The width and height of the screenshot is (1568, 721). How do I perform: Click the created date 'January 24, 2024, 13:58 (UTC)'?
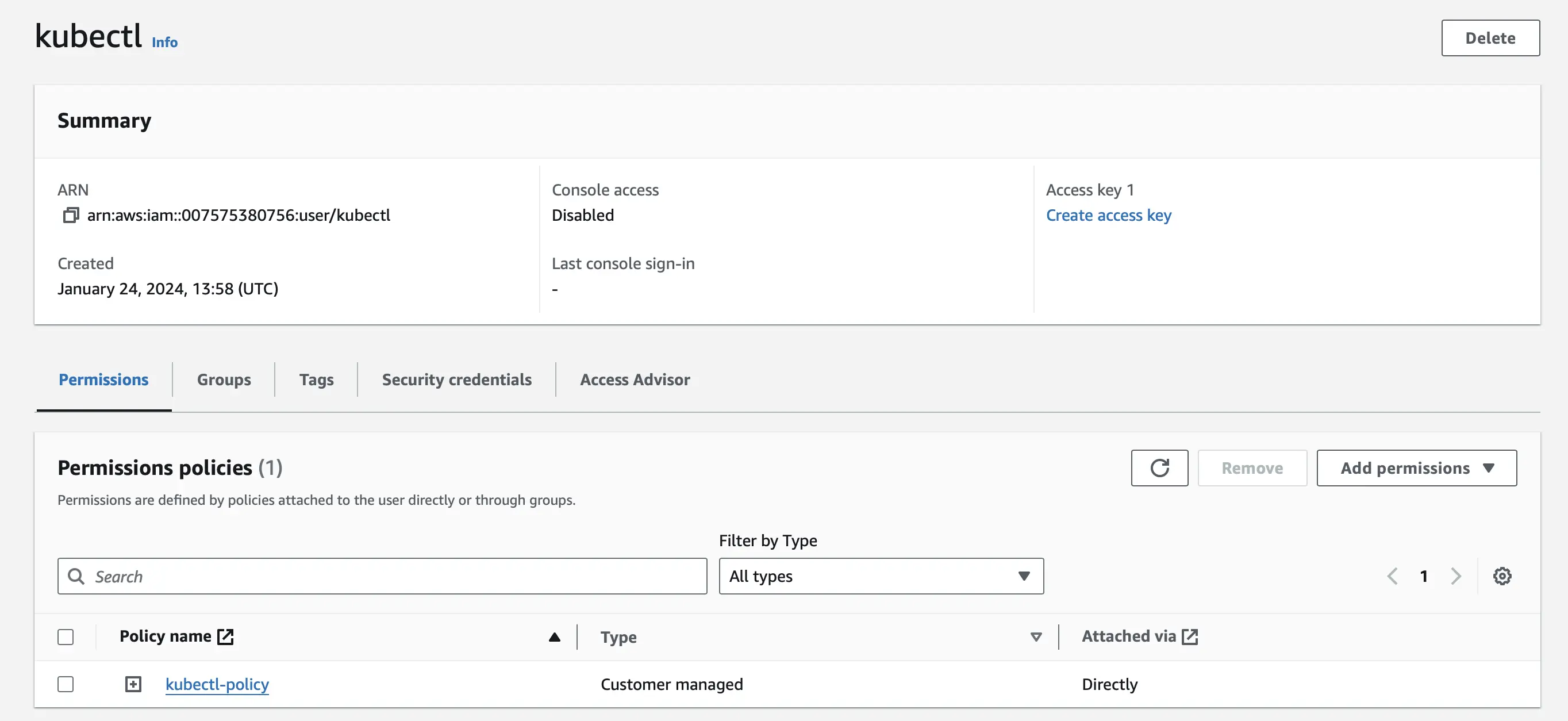(167, 288)
